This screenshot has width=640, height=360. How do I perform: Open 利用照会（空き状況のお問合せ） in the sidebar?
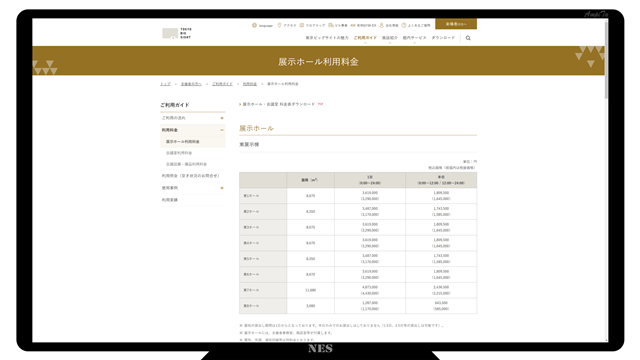(191, 176)
